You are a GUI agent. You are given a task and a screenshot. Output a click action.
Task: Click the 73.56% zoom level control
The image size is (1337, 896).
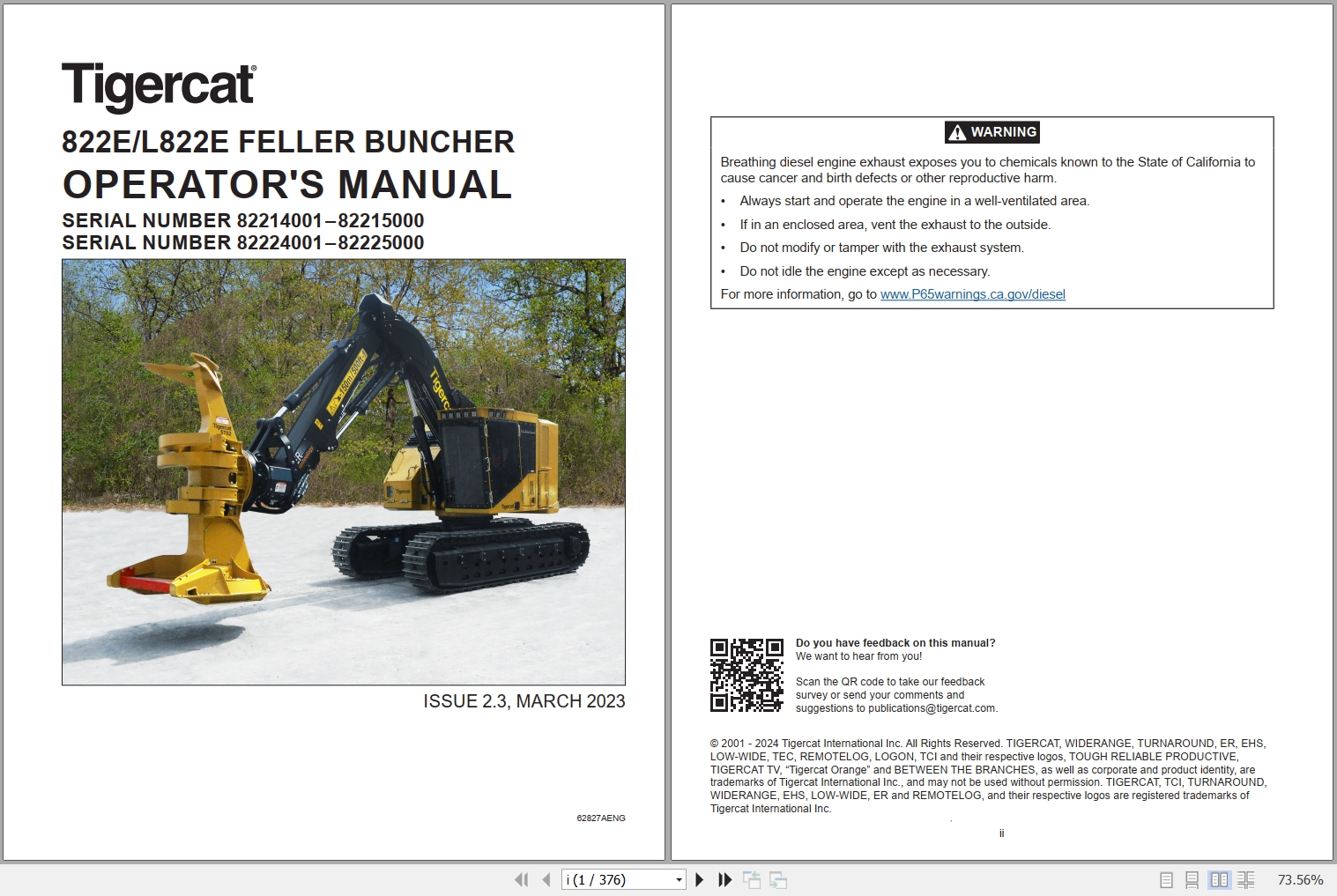tap(1299, 879)
